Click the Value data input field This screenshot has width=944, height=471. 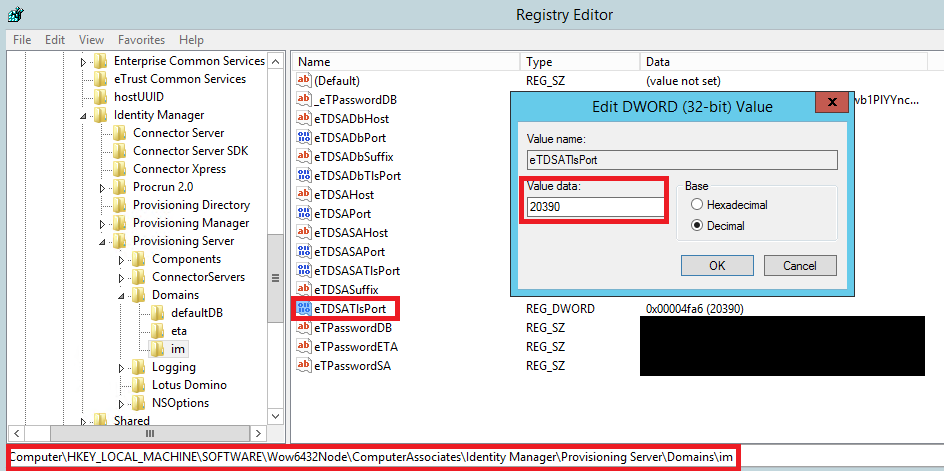(x=595, y=207)
